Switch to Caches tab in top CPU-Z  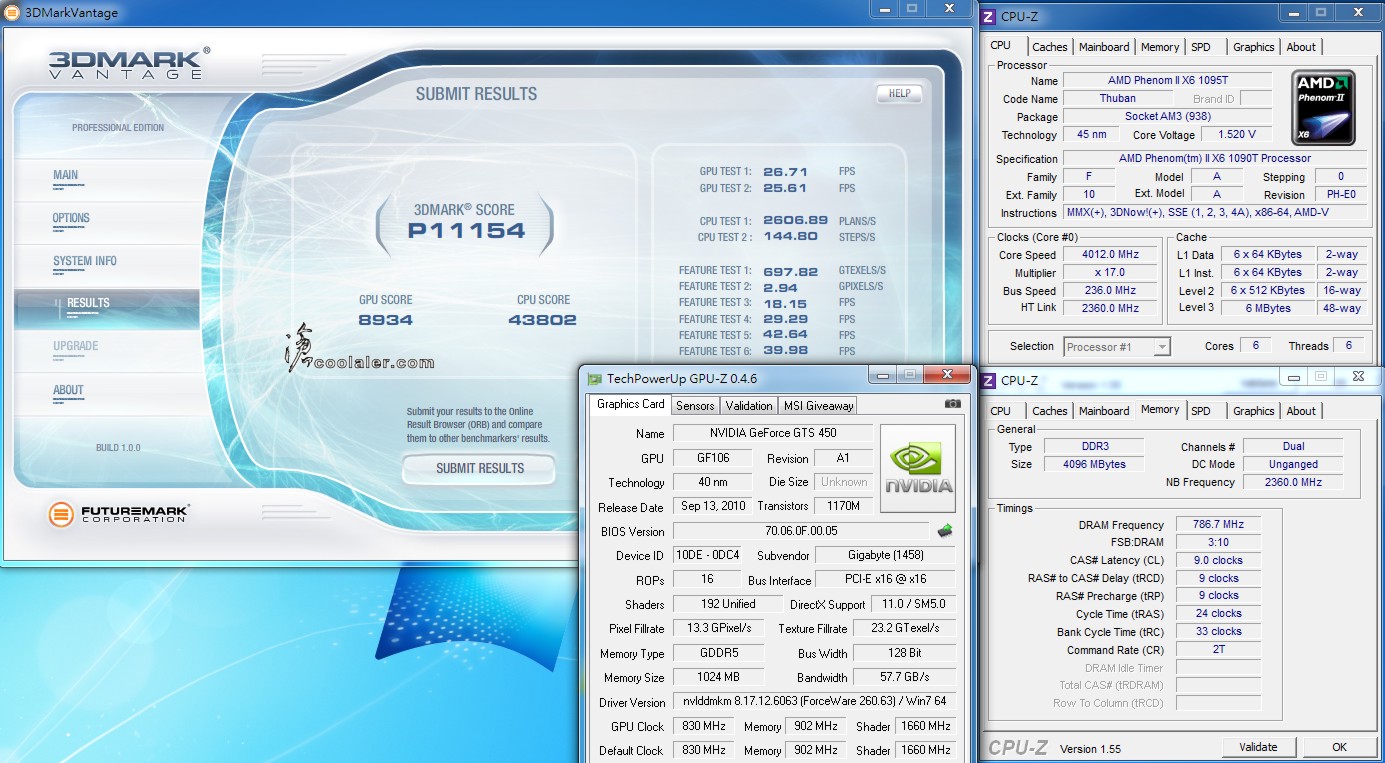[1050, 47]
